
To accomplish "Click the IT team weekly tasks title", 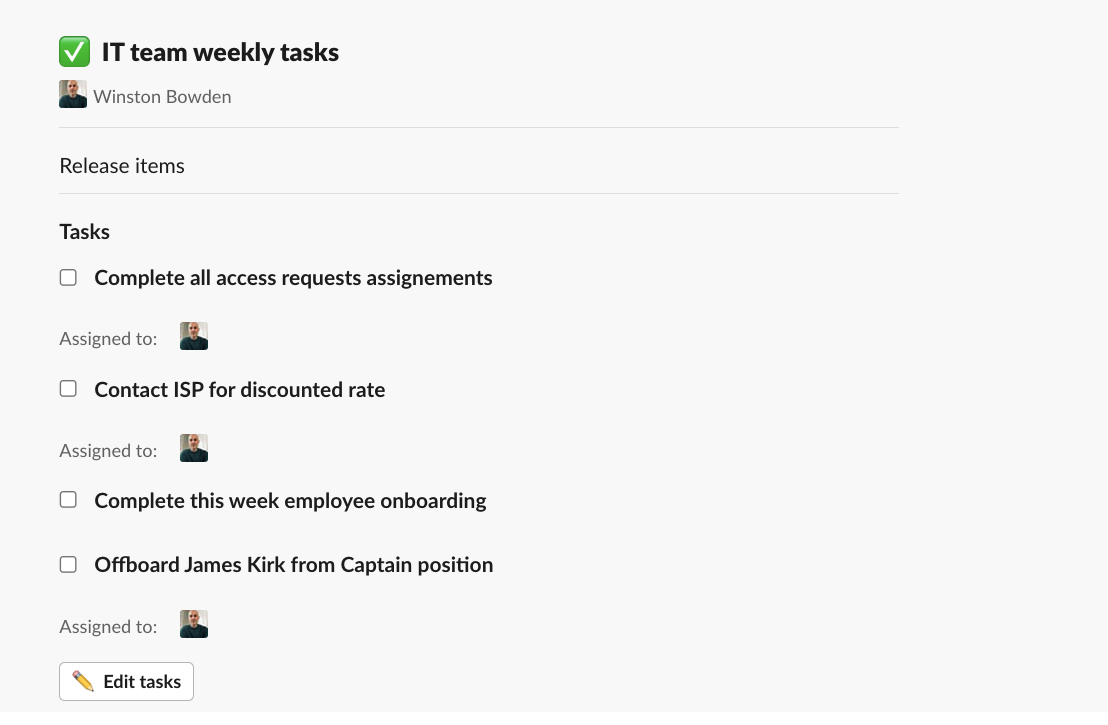I will click(x=220, y=52).
